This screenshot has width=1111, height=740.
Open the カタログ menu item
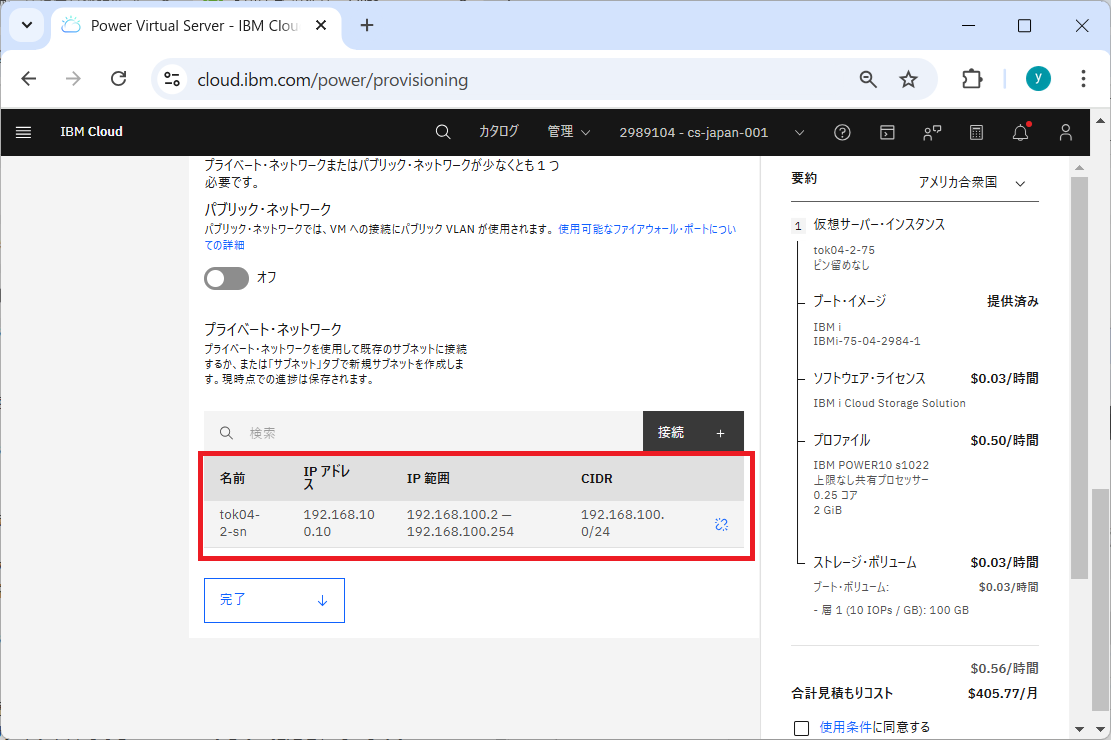(x=499, y=132)
